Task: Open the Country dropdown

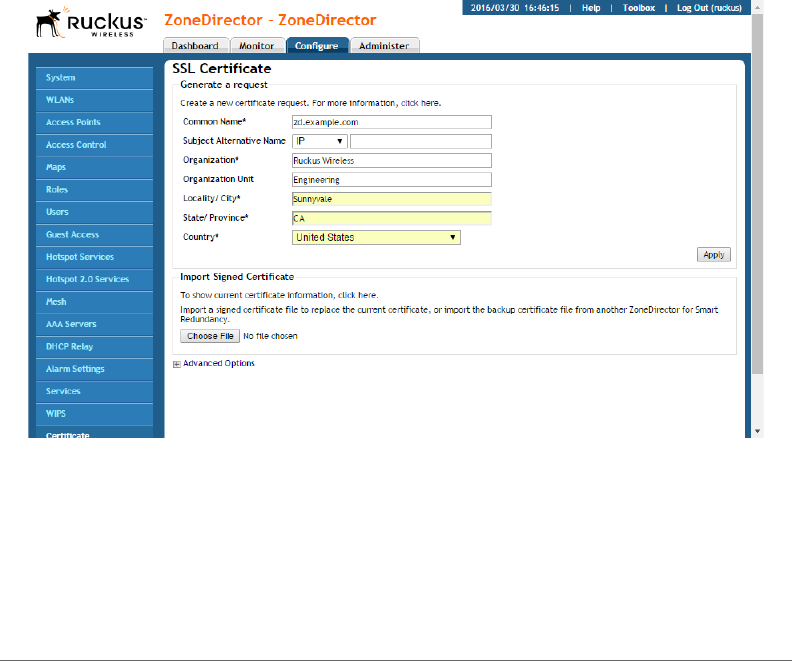Action: 376,237
